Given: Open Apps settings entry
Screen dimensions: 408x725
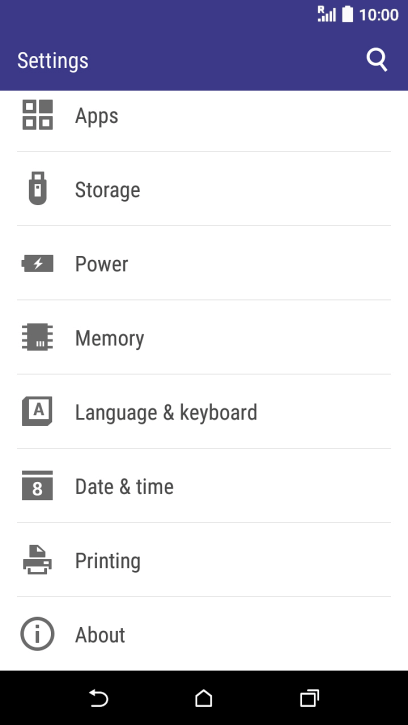Looking at the screenshot, I should pos(204,115).
